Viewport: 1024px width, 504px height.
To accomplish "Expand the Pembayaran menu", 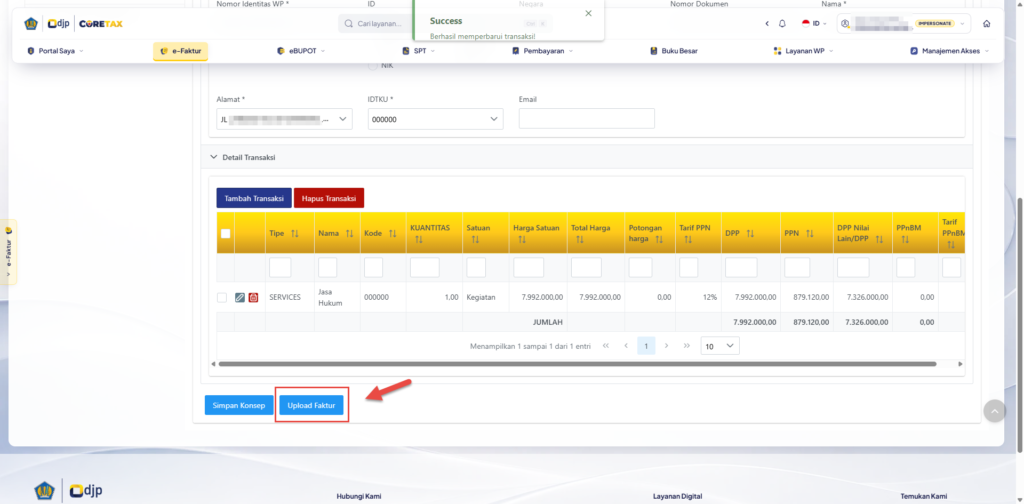I will click(x=543, y=51).
